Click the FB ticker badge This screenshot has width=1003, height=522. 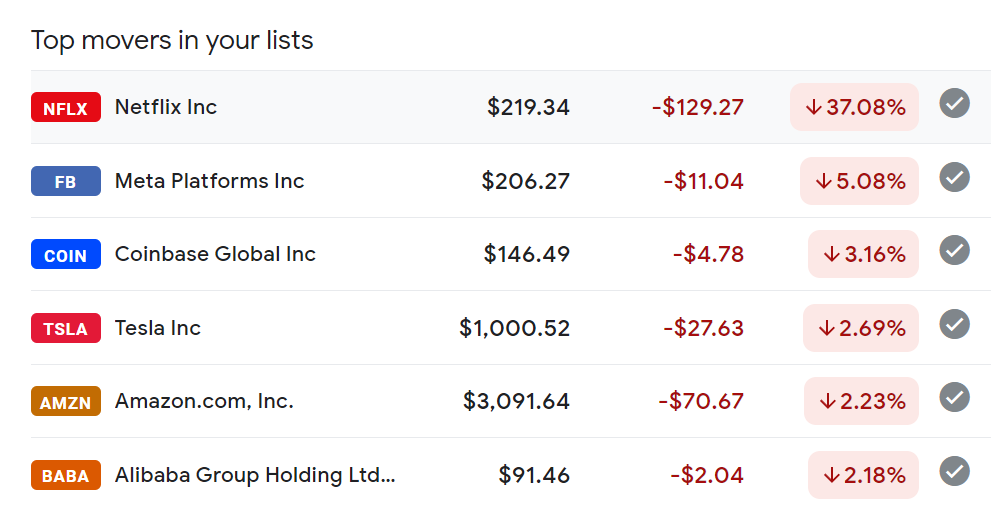(x=66, y=181)
